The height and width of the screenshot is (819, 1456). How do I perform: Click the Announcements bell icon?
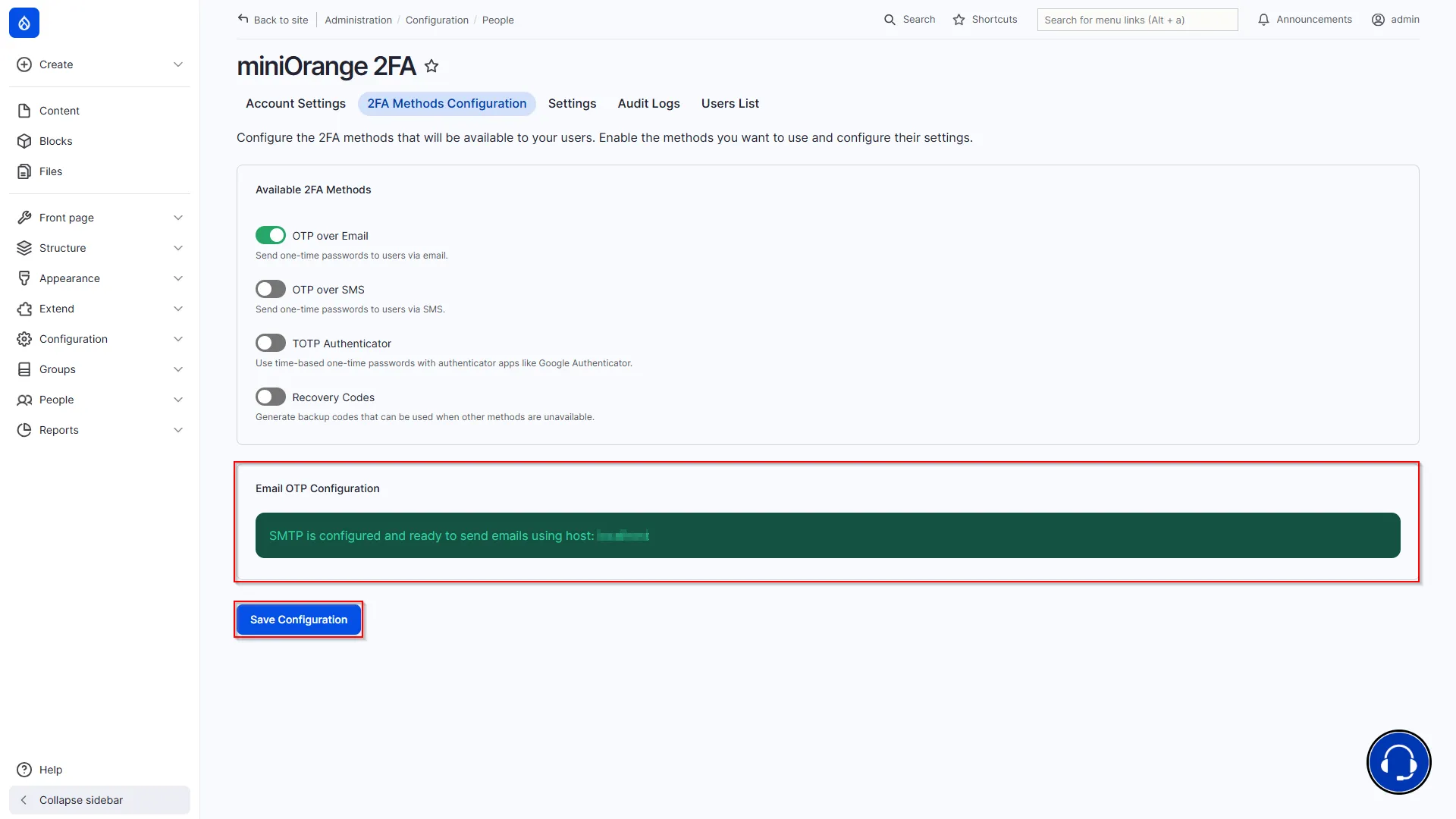tap(1263, 20)
